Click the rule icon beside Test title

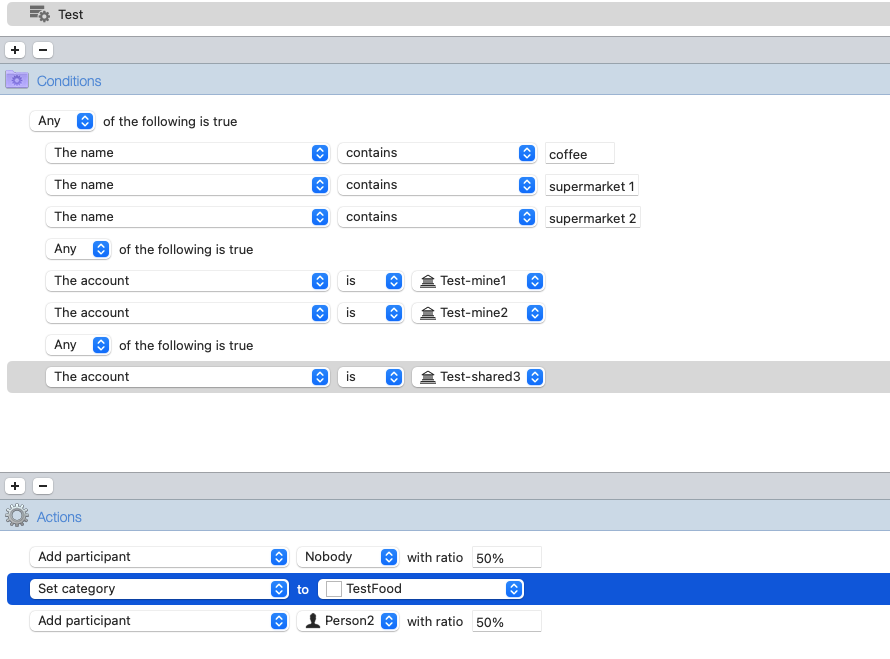[39, 14]
